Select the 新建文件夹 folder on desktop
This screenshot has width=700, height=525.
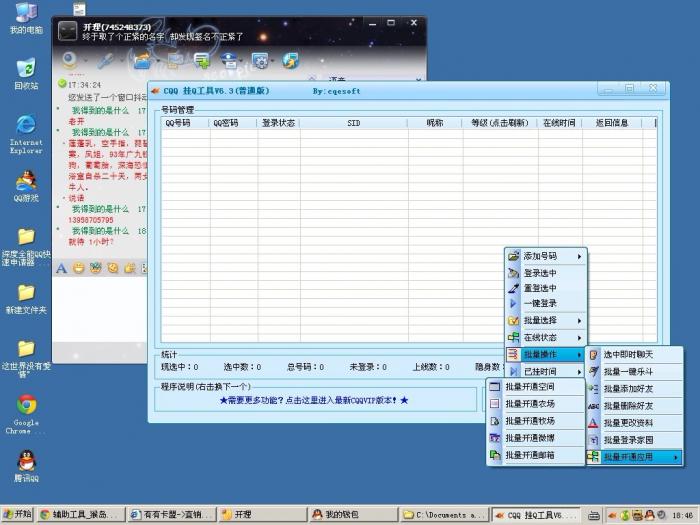(26, 299)
